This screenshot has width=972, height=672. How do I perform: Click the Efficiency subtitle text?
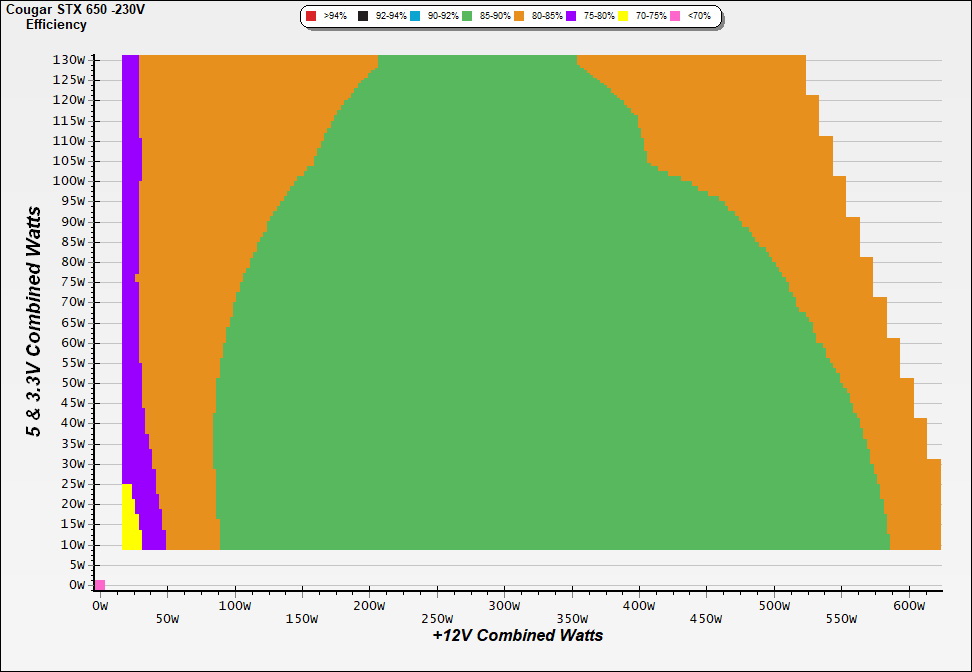56,25
